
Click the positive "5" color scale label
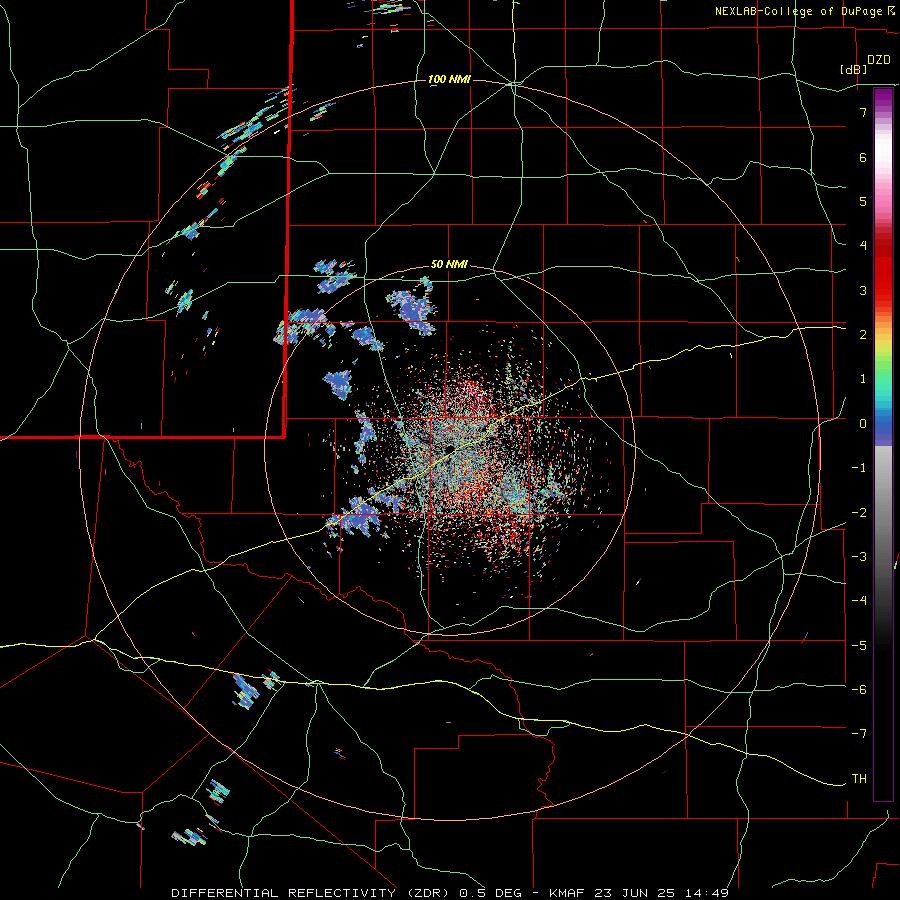(863, 201)
